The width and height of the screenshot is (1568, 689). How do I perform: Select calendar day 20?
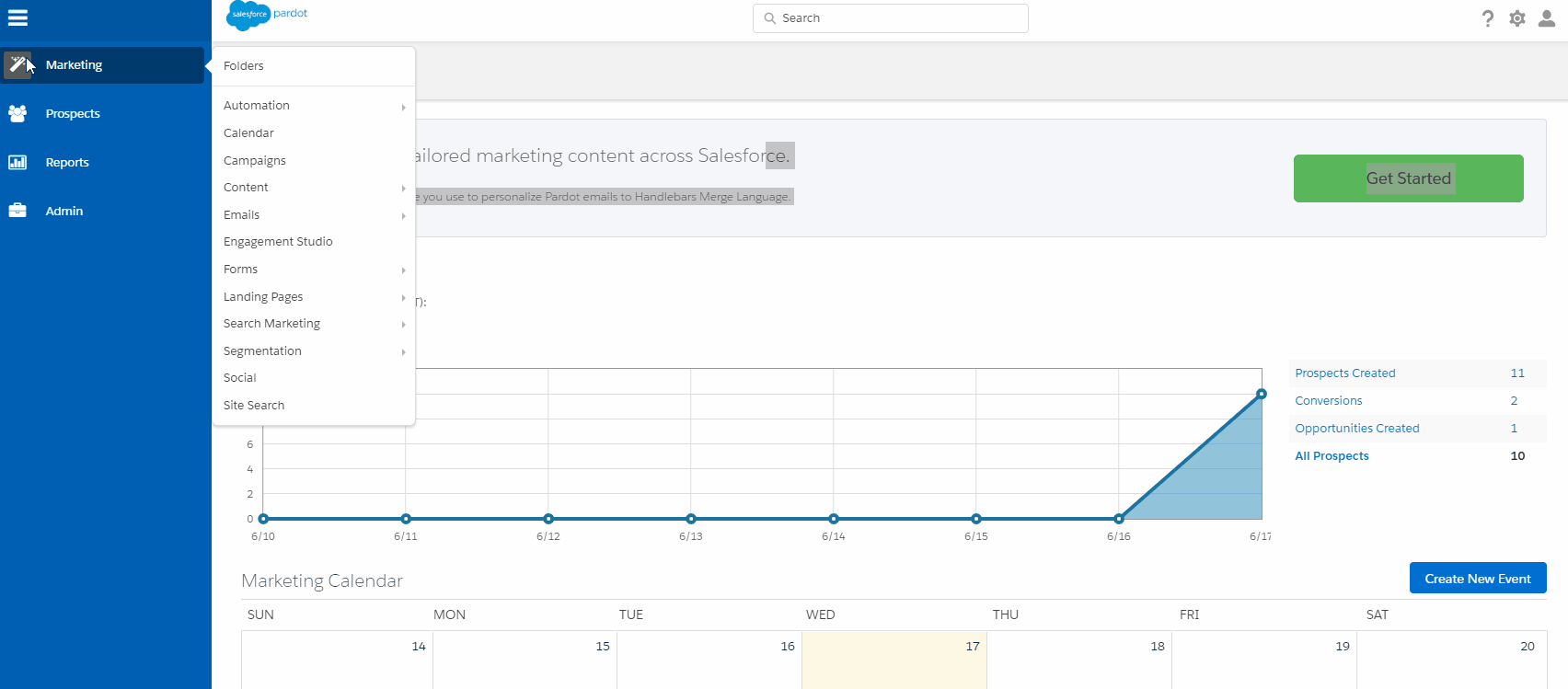[1452, 660]
